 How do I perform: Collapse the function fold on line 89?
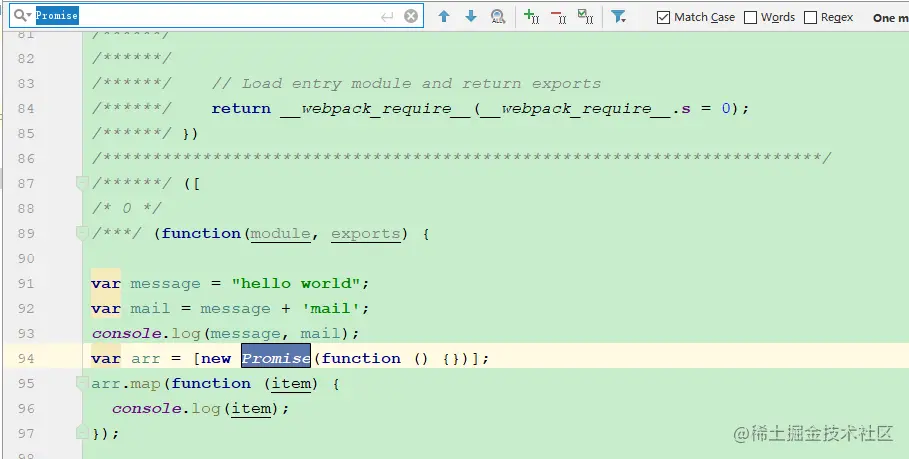pos(82,233)
